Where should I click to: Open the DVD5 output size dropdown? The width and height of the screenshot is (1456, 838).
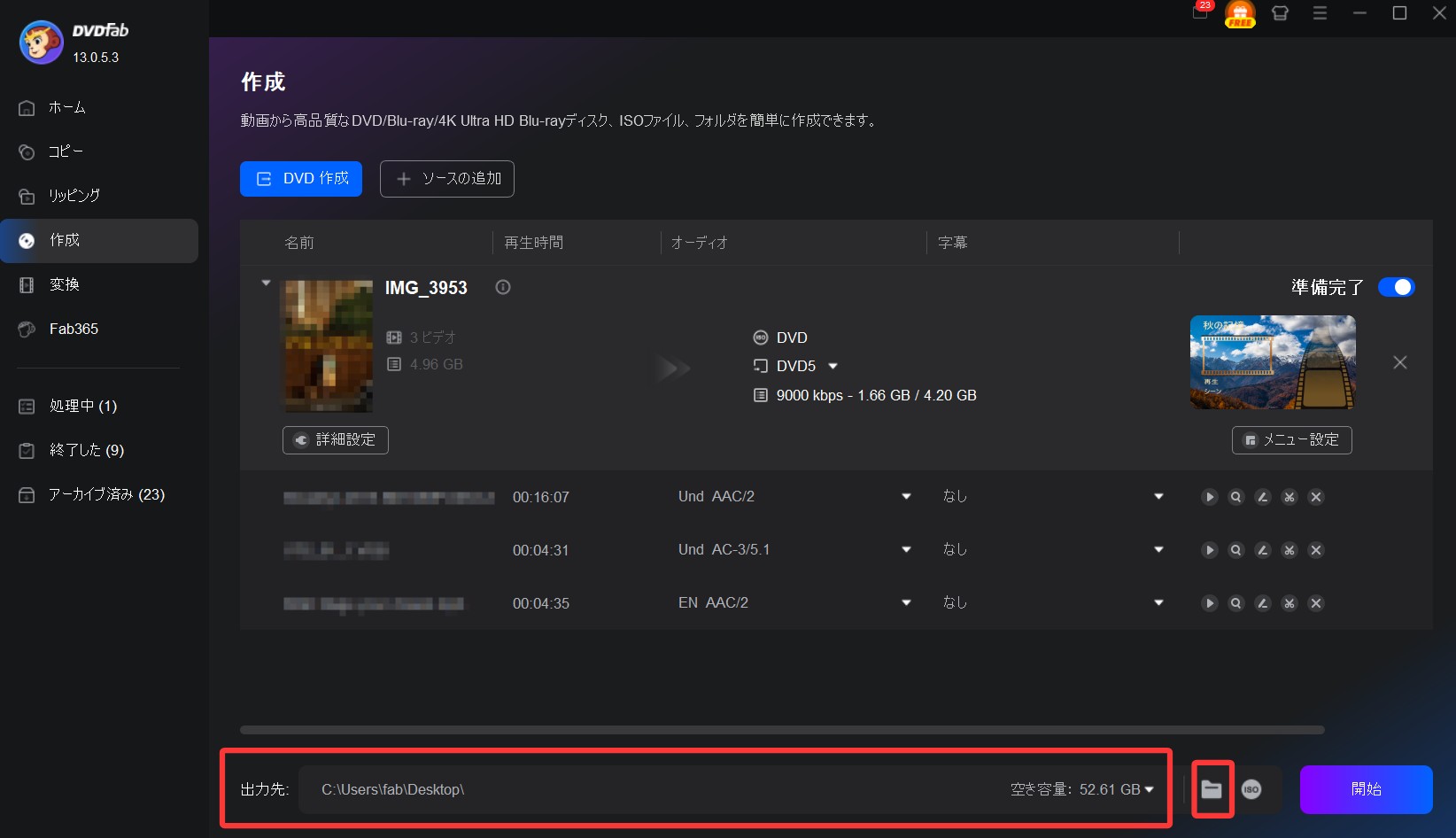pyautogui.click(x=833, y=366)
